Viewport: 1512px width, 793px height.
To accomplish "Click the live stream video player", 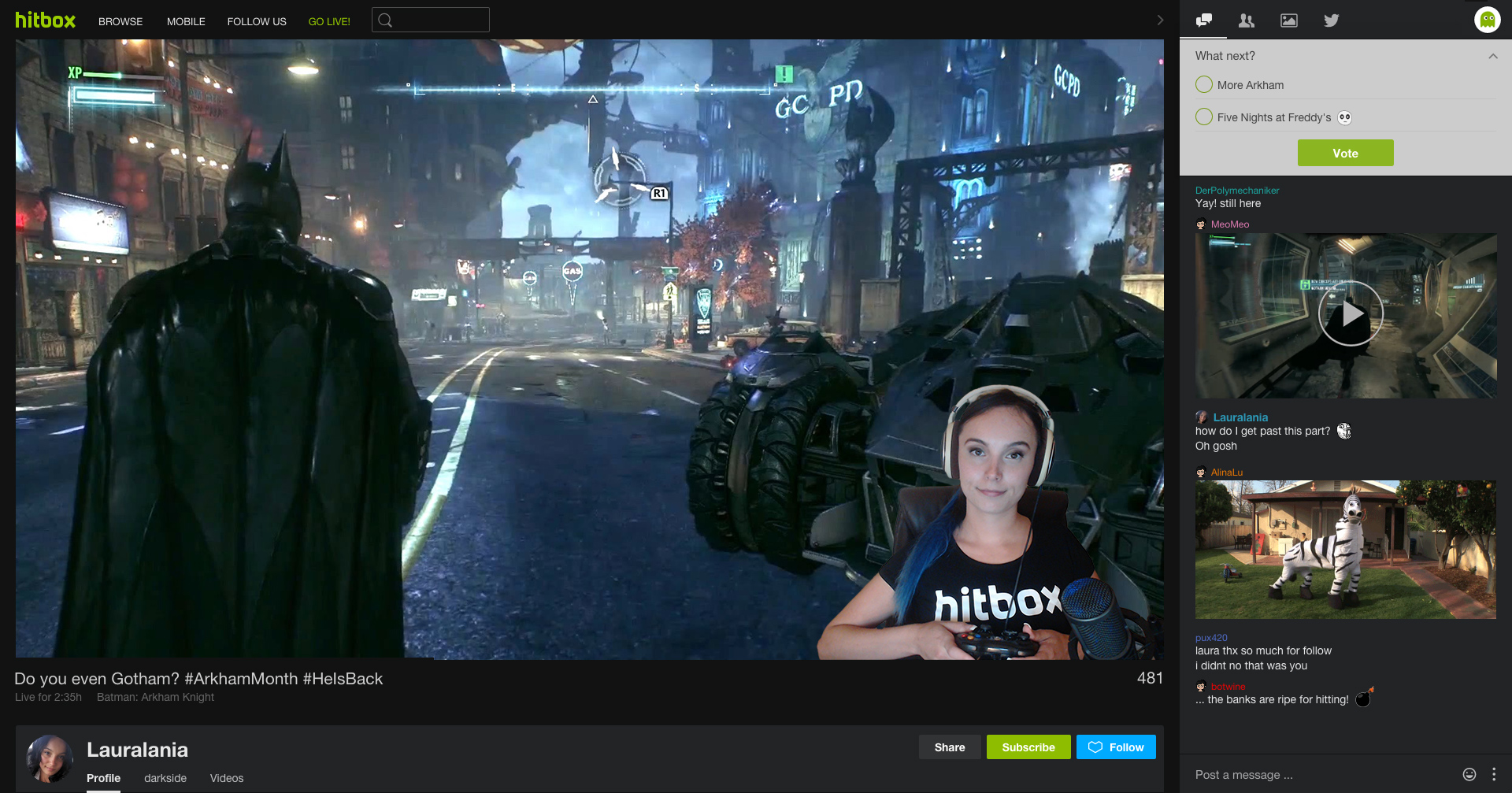I will pos(589,349).
